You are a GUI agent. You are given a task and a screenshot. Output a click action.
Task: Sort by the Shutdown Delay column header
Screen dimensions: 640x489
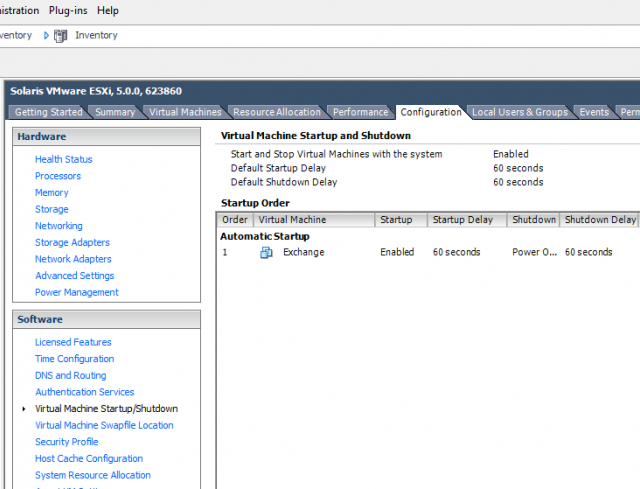coord(600,220)
